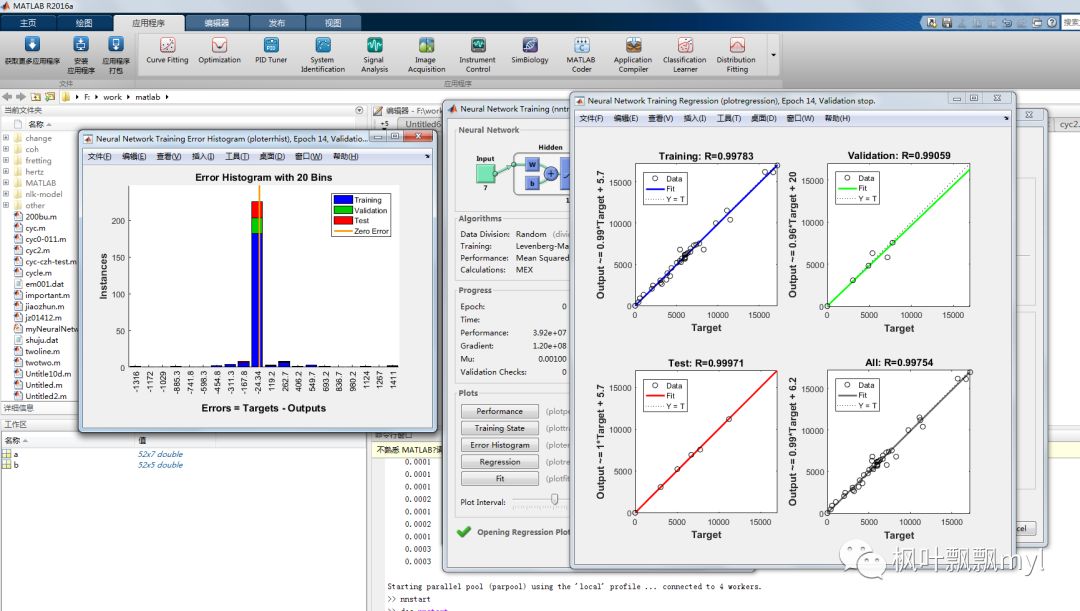The image size is (1080, 611).
Task: Expand the coh folder in file tree
Action: pos(6,149)
